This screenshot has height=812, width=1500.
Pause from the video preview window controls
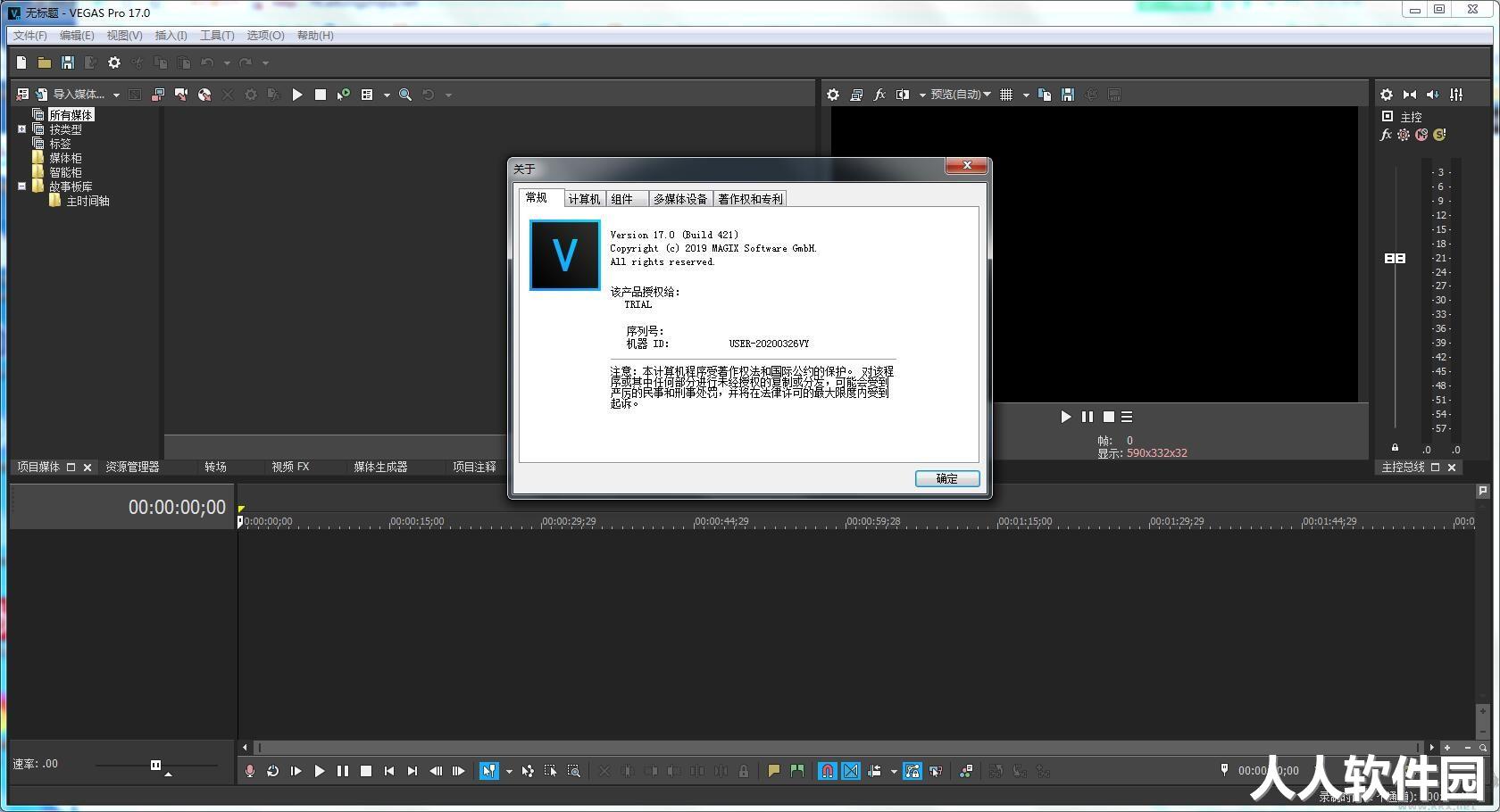pyautogui.click(x=1087, y=417)
